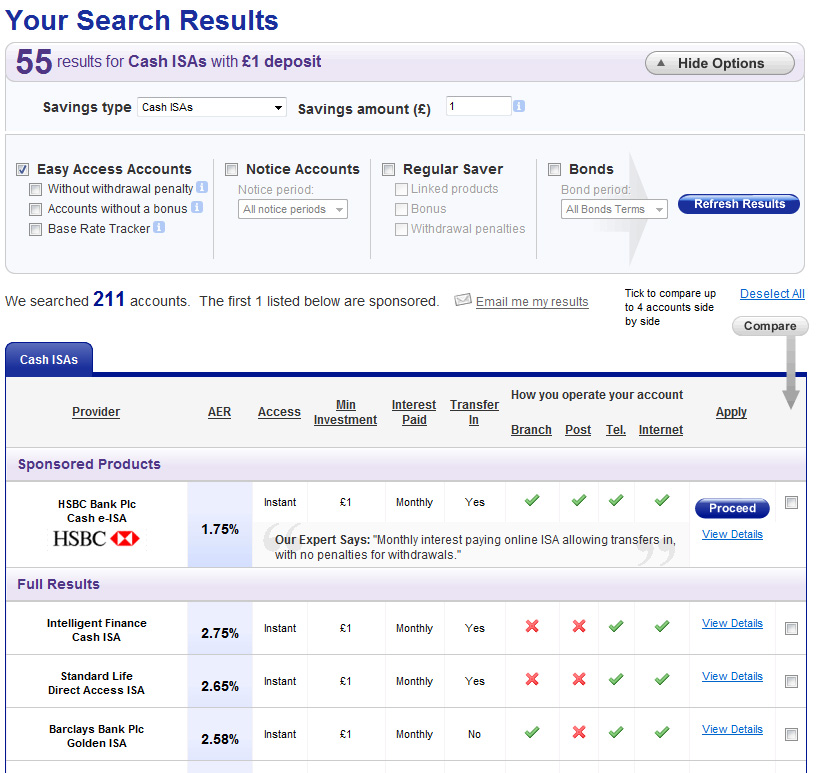Click info icon beside Savings amount field
Screen dimensions: 826x773
tap(519, 106)
